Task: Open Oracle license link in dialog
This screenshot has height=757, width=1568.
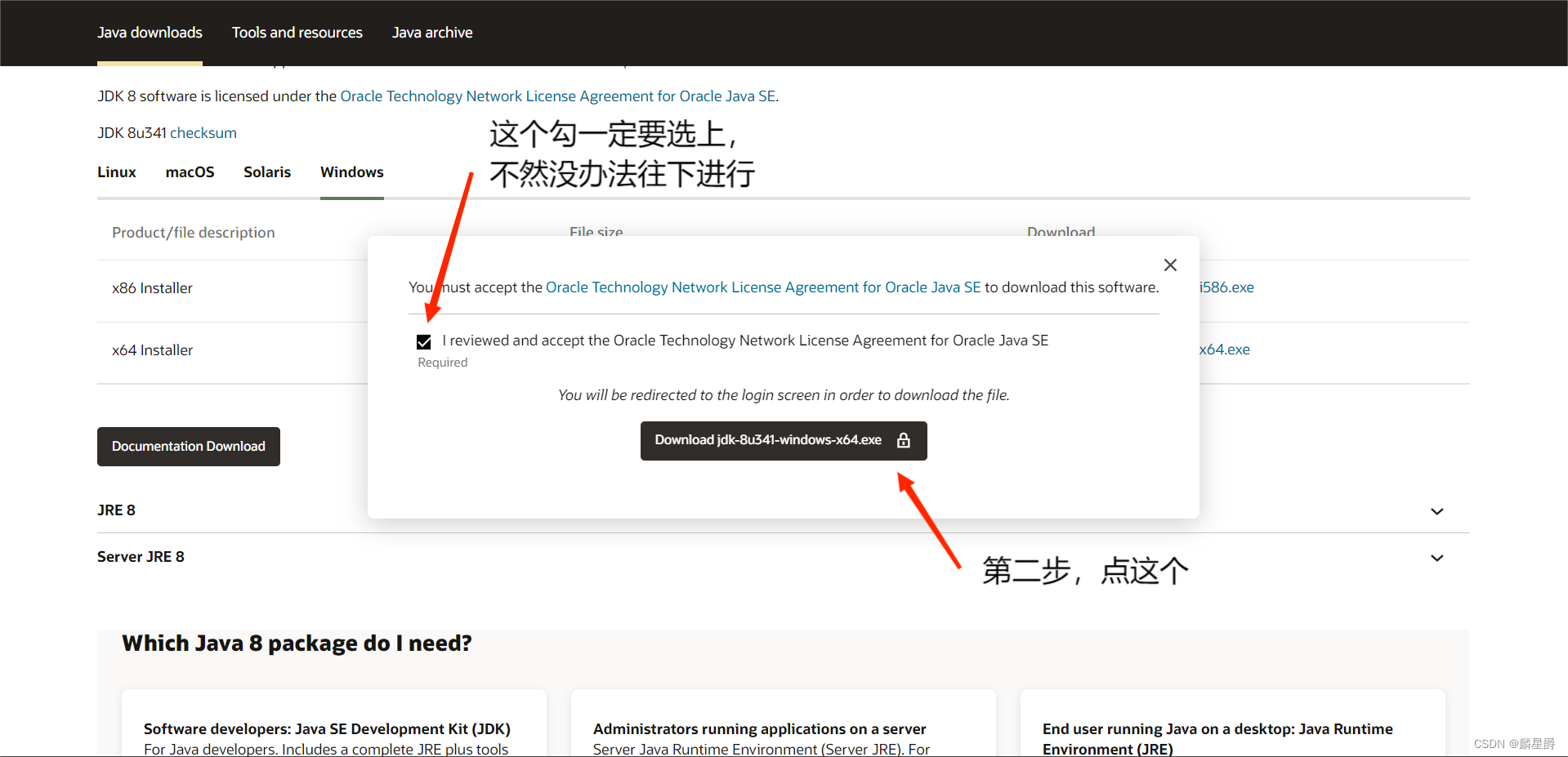Action: tap(763, 287)
